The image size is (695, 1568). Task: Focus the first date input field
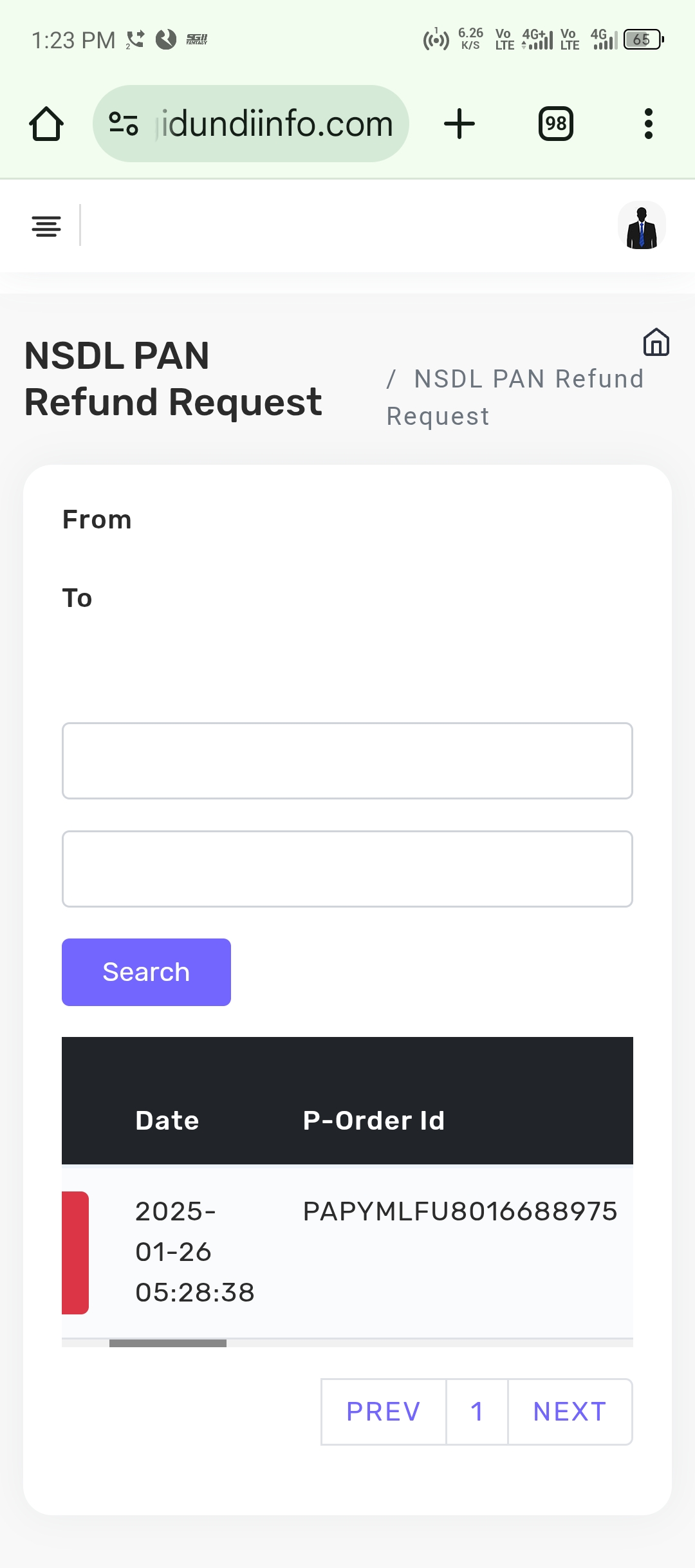(x=347, y=761)
